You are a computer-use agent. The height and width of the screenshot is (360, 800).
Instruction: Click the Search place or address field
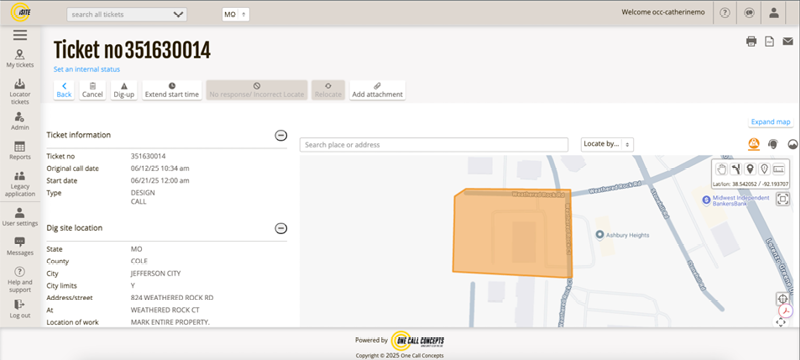coord(434,145)
